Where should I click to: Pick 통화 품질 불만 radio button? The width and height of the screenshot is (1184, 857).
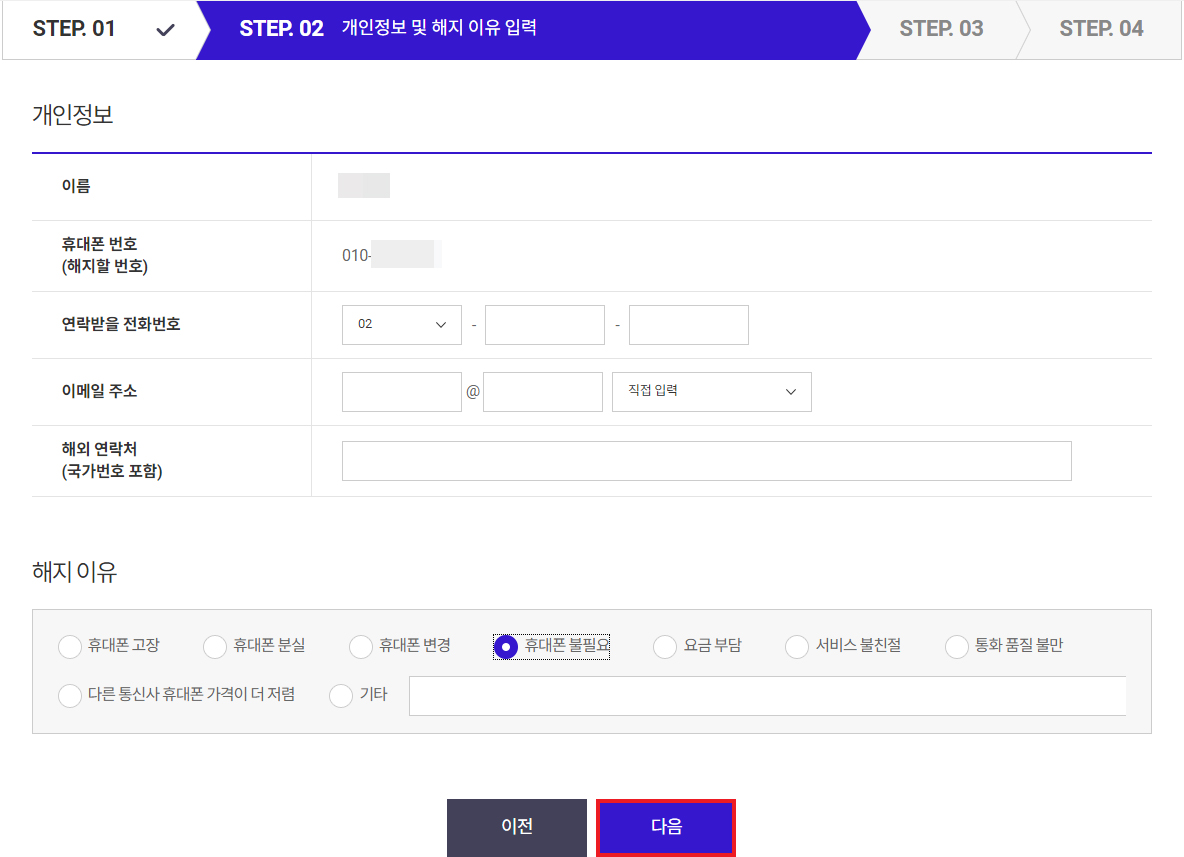(x=957, y=646)
